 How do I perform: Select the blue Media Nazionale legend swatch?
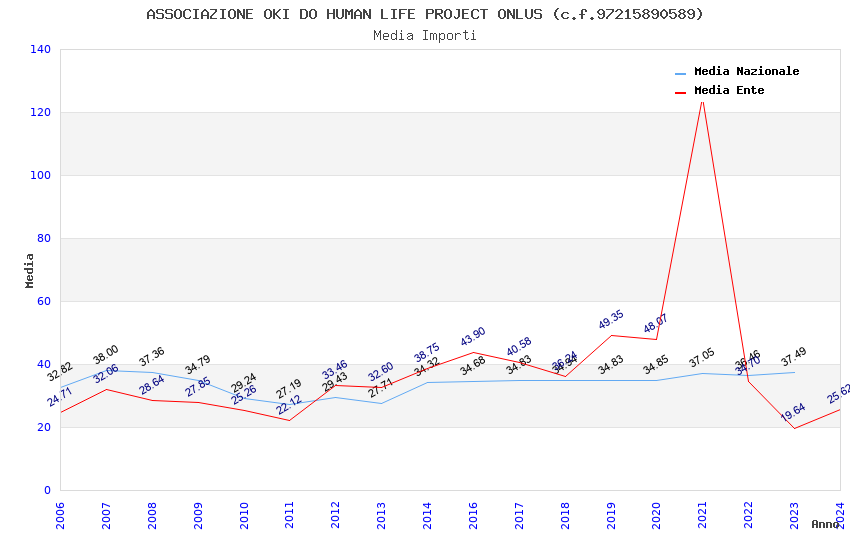[680, 74]
